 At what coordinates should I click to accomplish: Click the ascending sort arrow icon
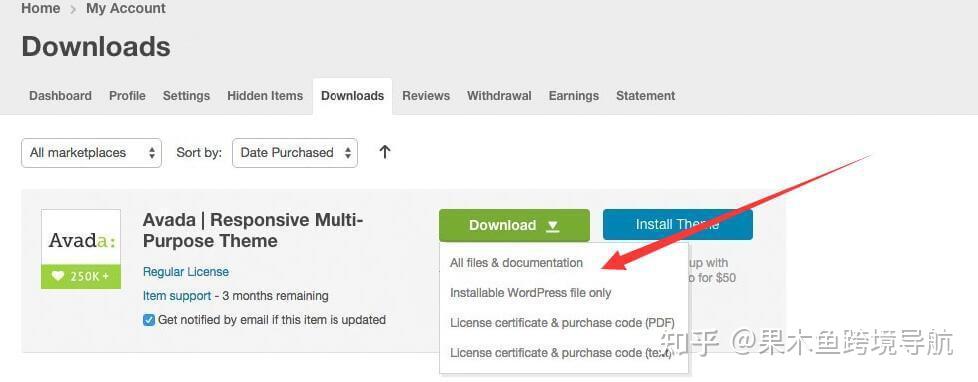[x=385, y=152]
